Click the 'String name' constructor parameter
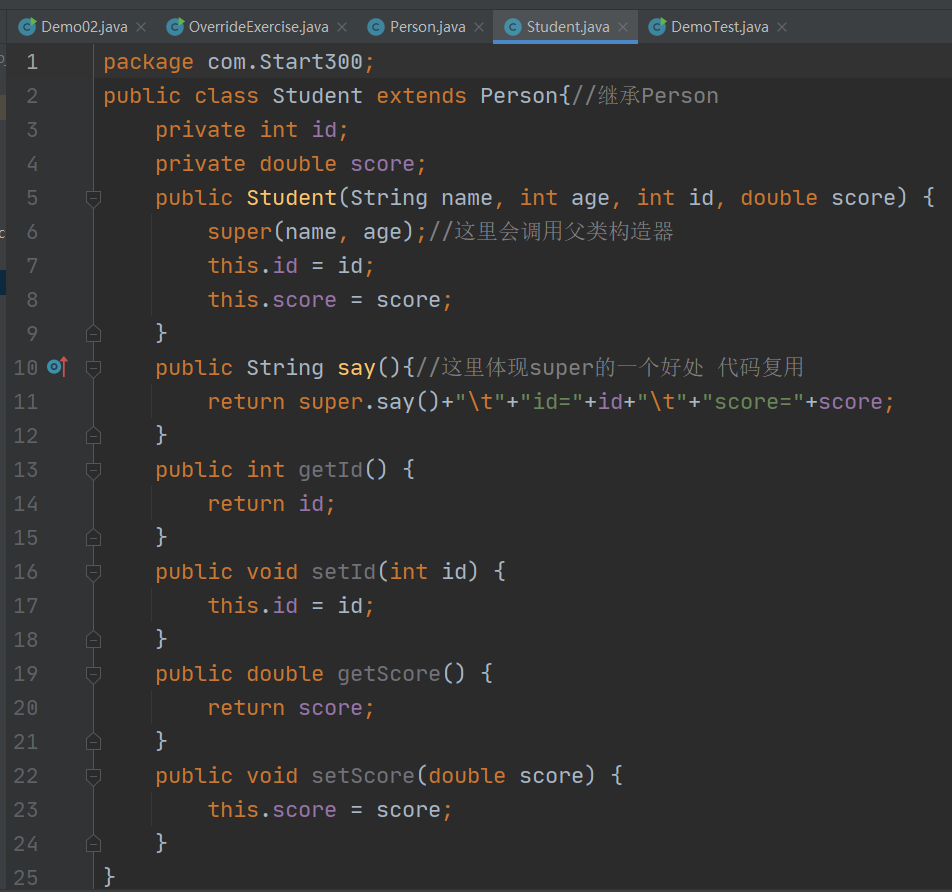This screenshot has height=892, width=952. [x=421, y=198]
